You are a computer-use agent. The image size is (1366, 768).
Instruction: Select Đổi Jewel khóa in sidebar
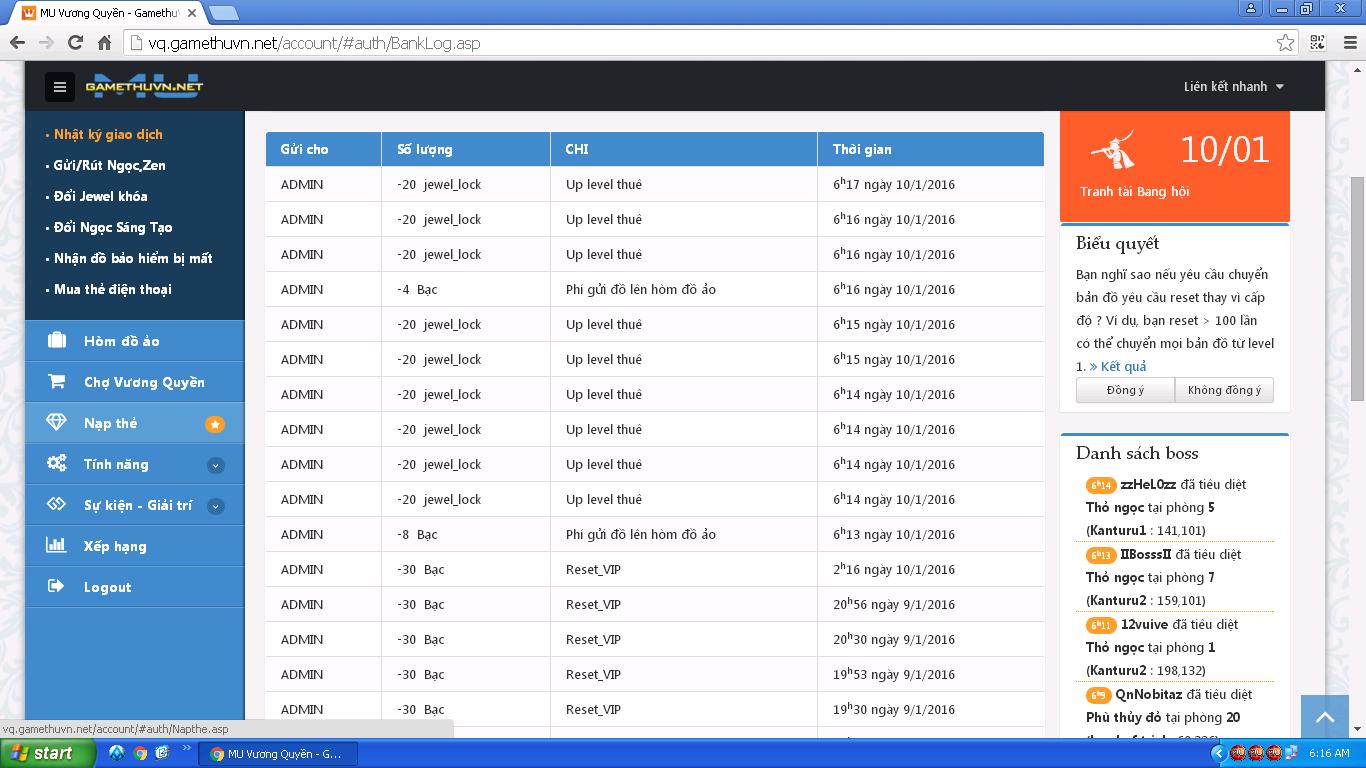(100, 196)
